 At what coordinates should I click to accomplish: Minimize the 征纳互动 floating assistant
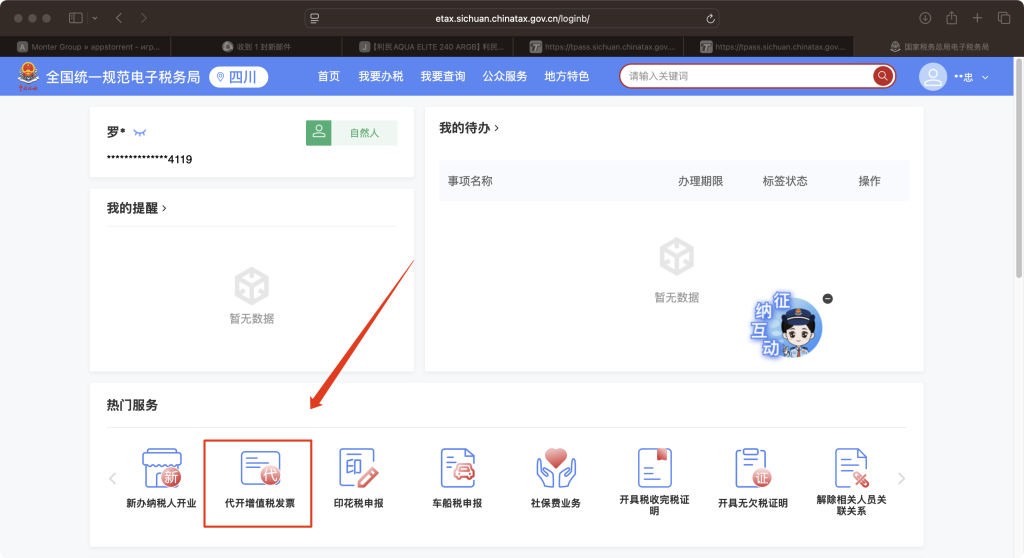click(x=828, y=299)
